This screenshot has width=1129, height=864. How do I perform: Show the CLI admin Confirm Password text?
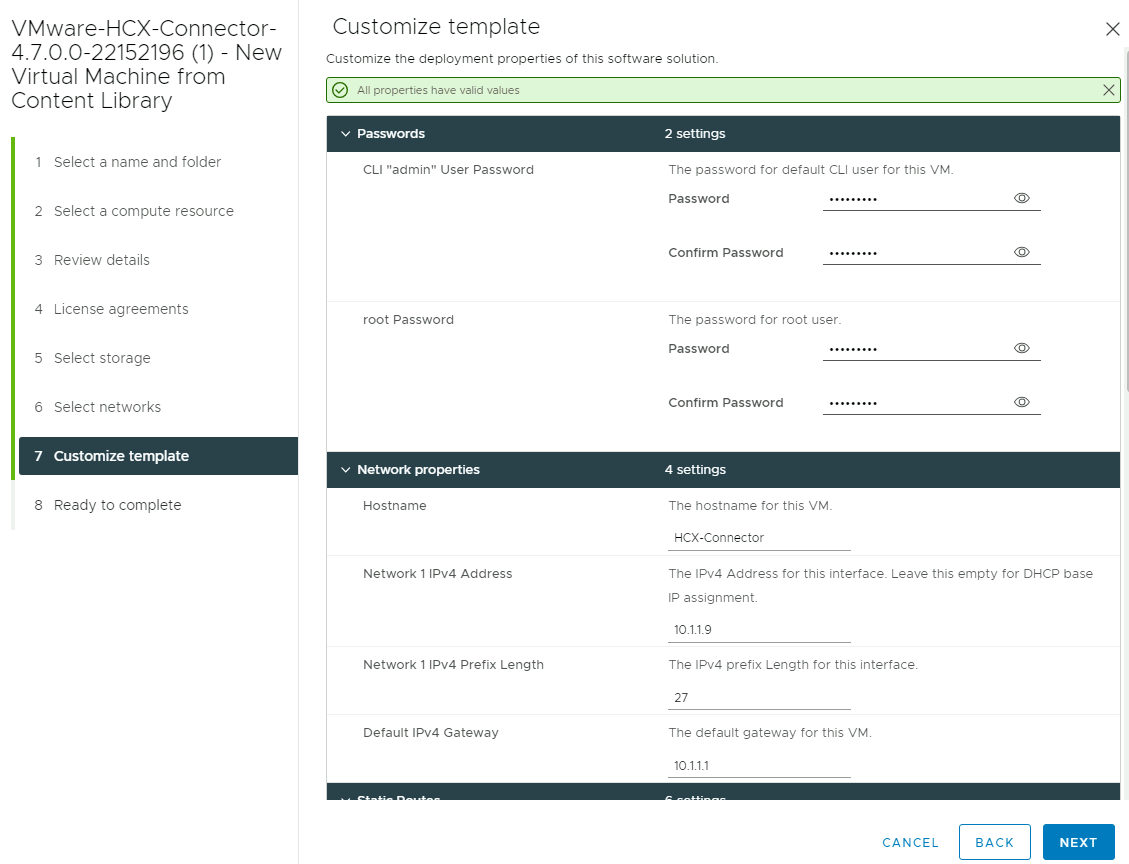pos(1021,252)
